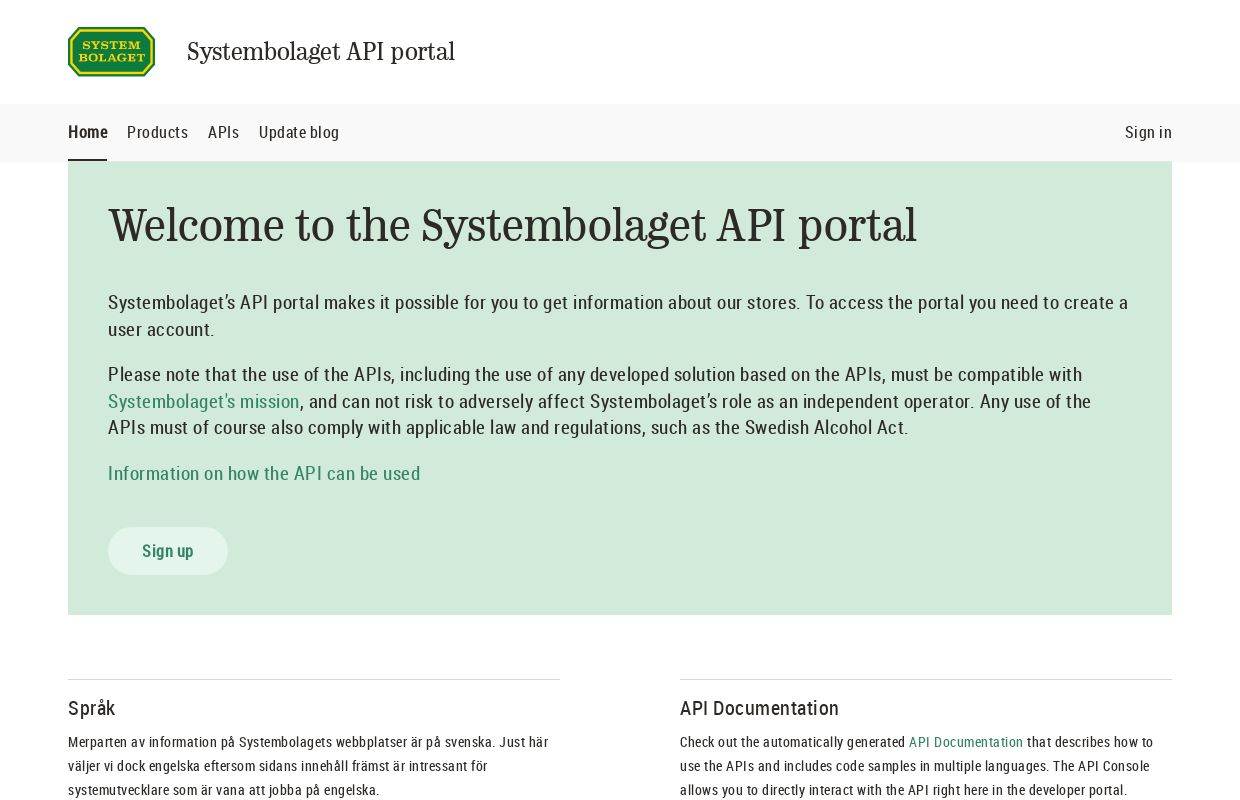Click the Systembolaget API portal title
Viewport: 1240px width, 800px height.
tap(321, 52)
